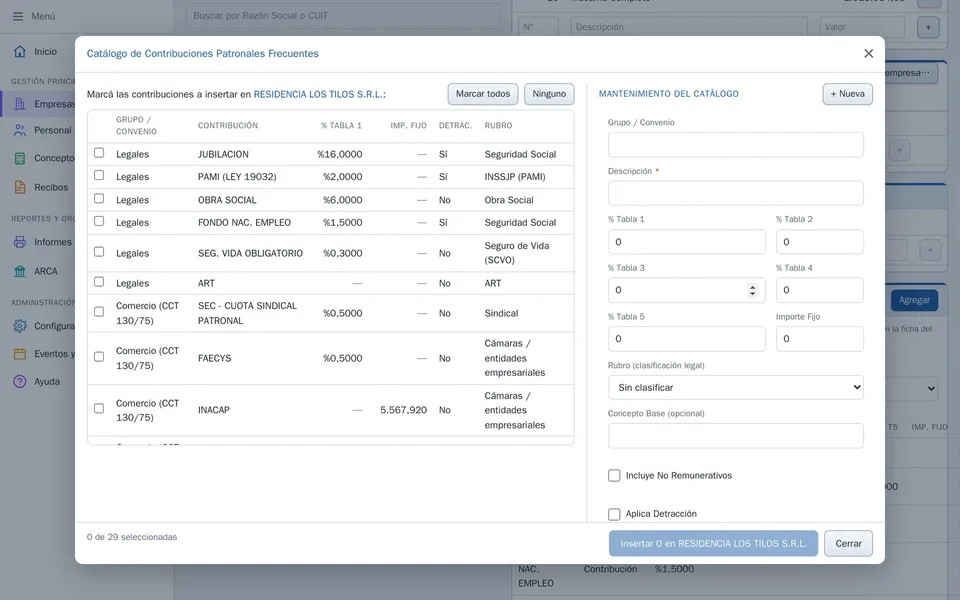The image size is (960, 600).
Task: Click the RUBRO column header
Action: click(x=498, y=126)
